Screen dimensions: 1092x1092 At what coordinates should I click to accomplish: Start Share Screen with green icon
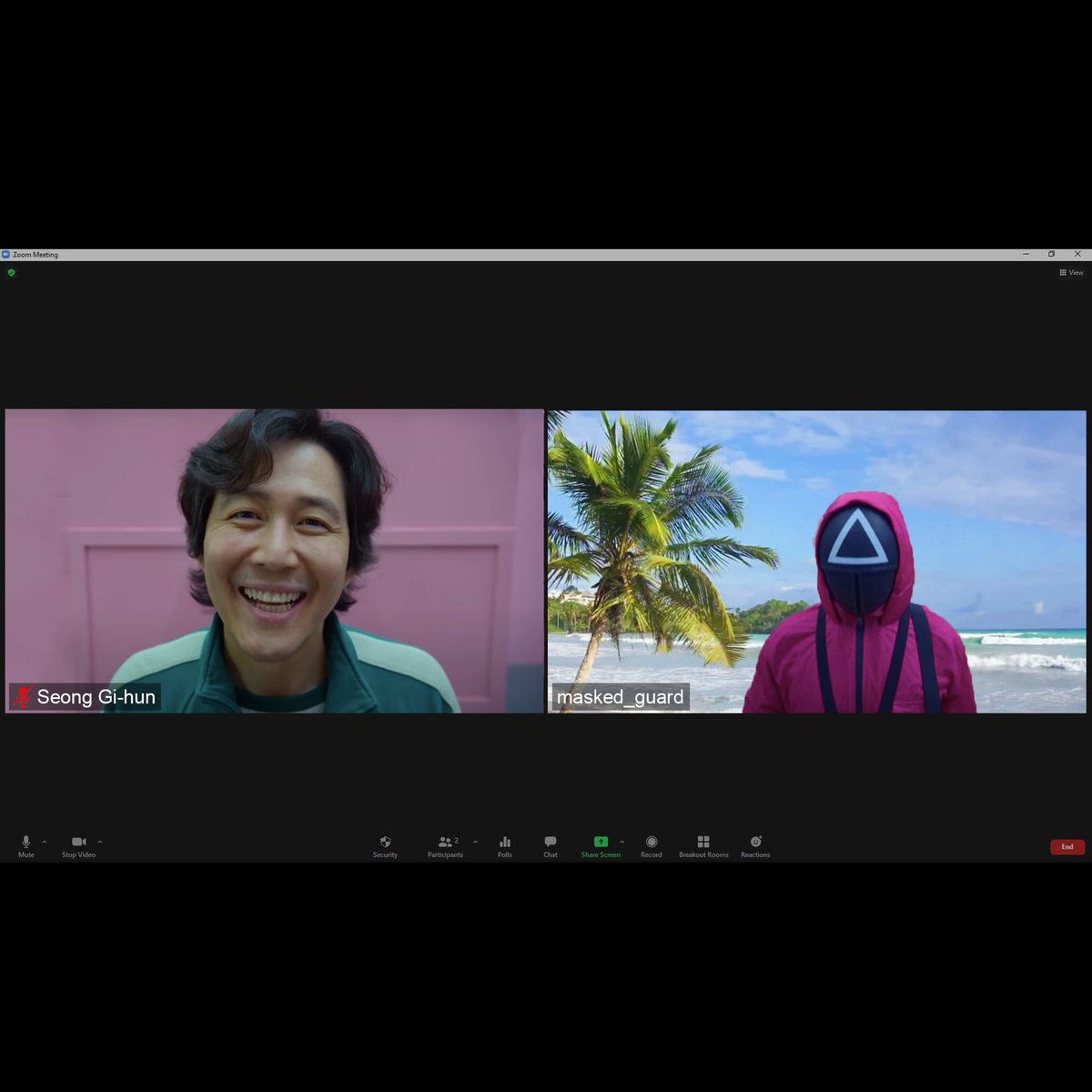(601, 846)
